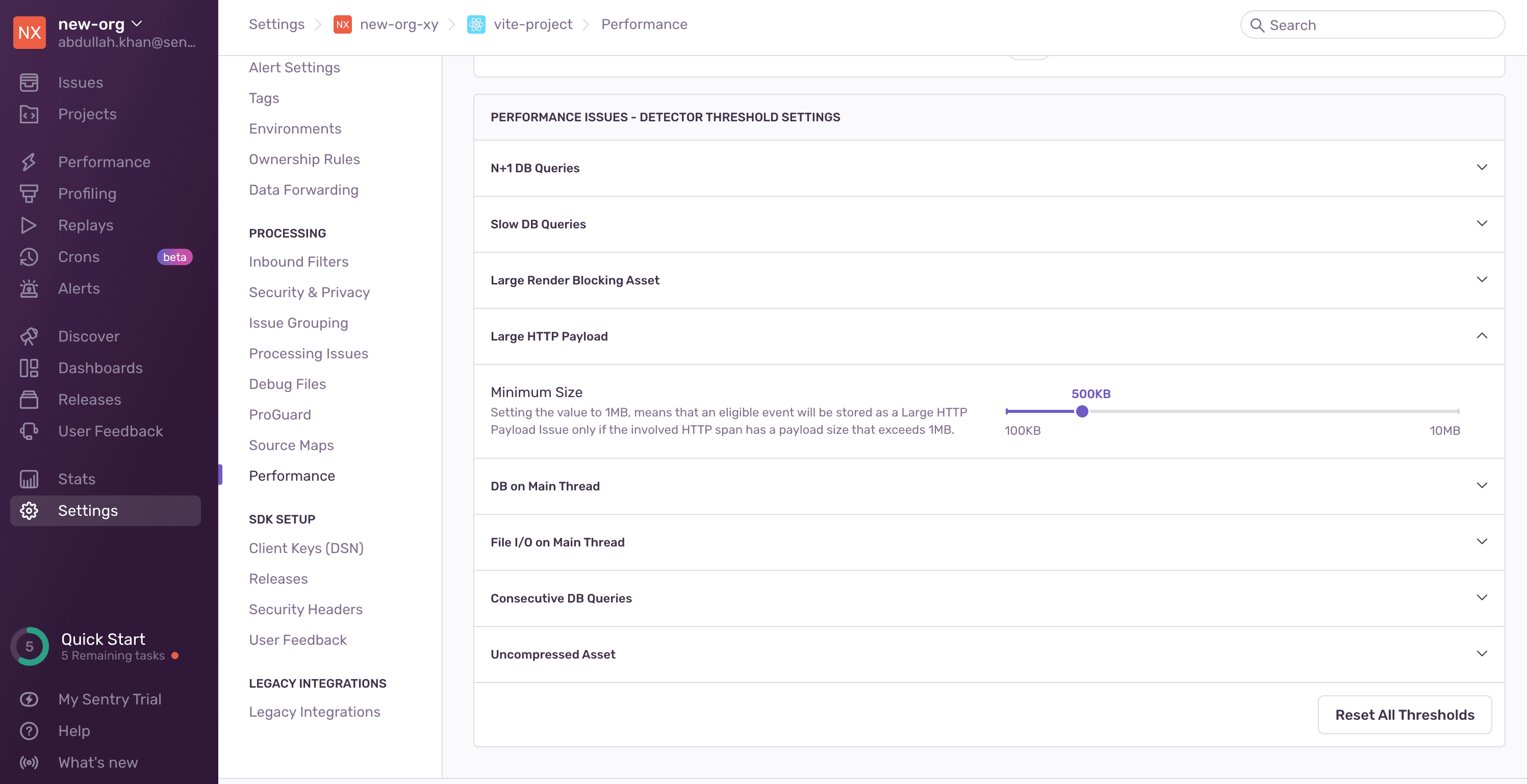Open Alerts using the siren icon

point(29,289)
